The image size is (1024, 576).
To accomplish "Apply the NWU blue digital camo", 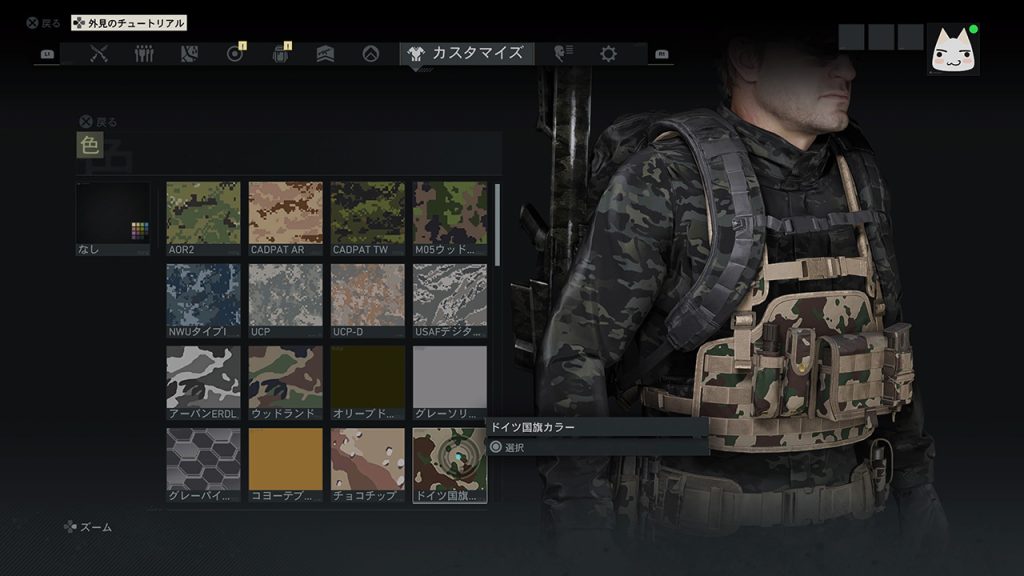I will click(203, 300).
